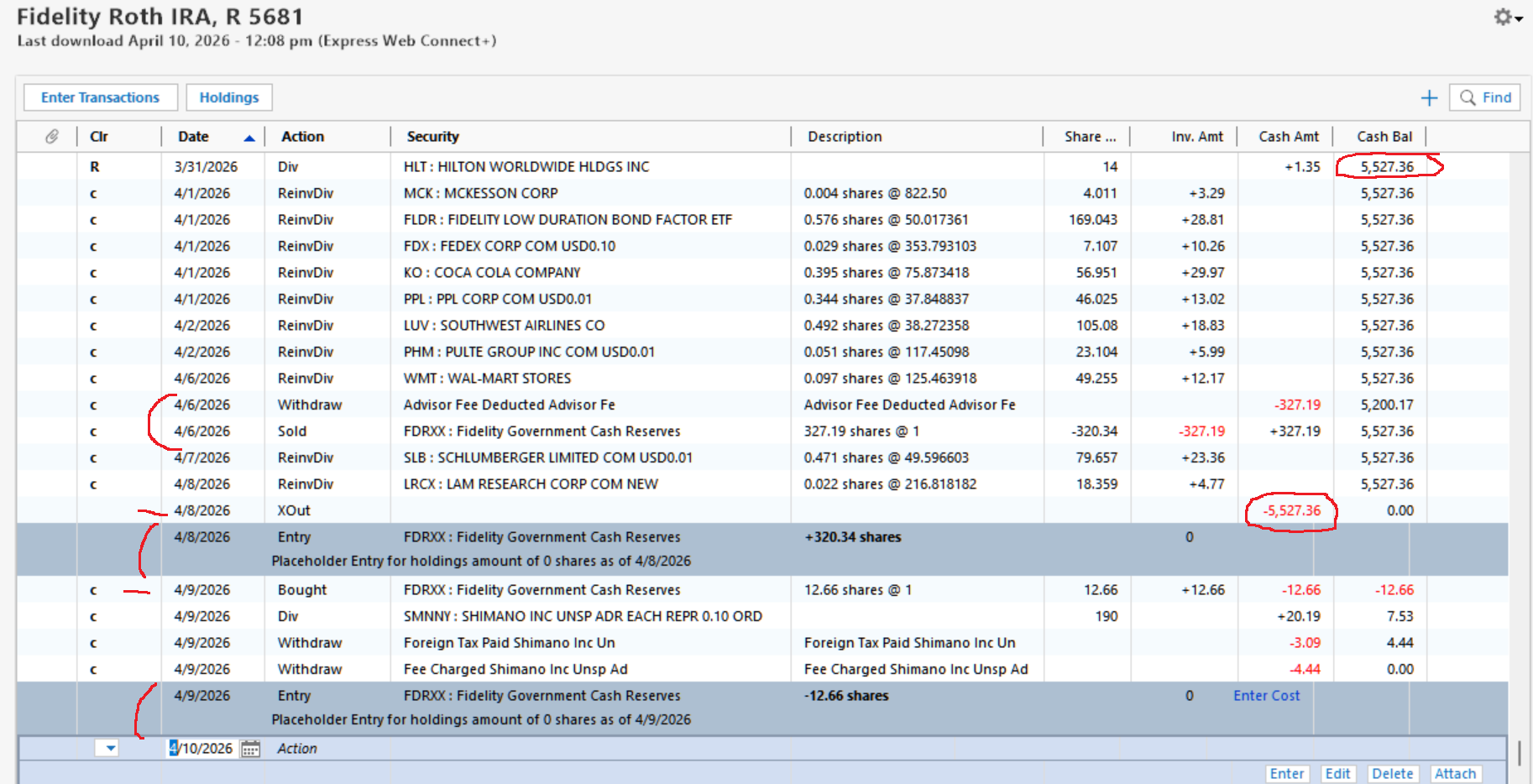Image resolution: width=1533 pixels, height=784 pixels.
Task: Click the Enter Transactions button
Action: [x=100, y=97]
